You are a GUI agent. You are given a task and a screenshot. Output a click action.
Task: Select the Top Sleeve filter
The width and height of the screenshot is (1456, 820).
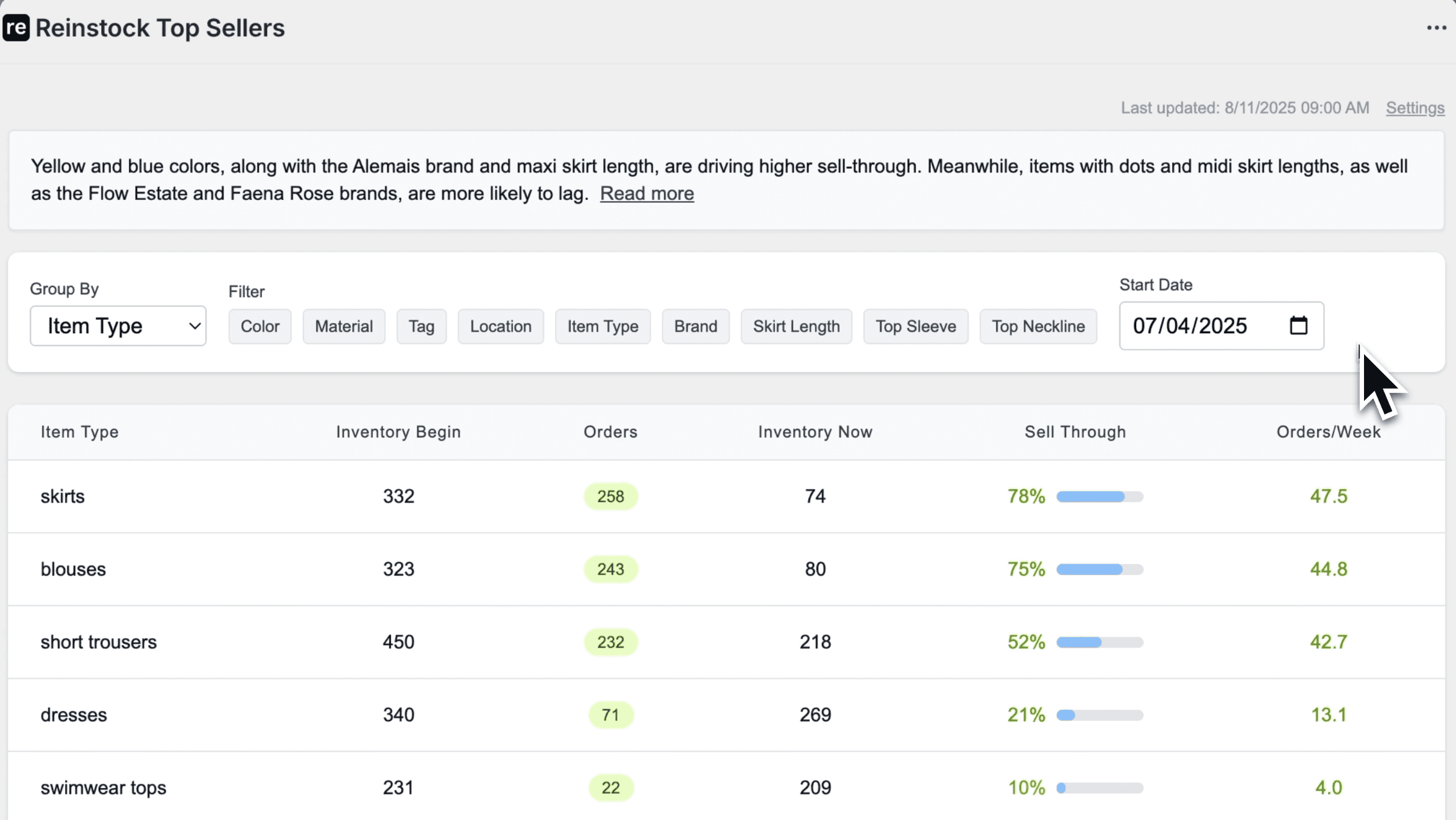click(915, 327)
